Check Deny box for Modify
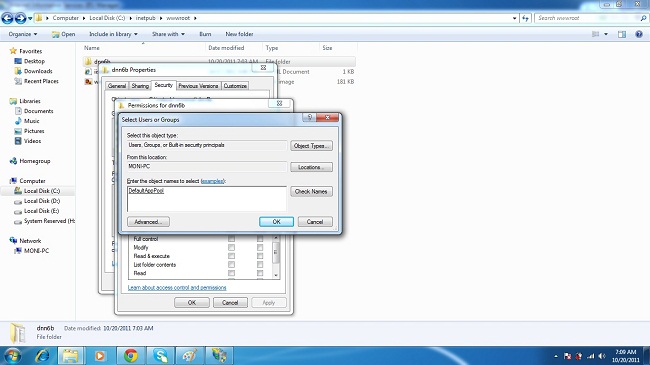The image size is (650, 365). [x=260, y=248]
